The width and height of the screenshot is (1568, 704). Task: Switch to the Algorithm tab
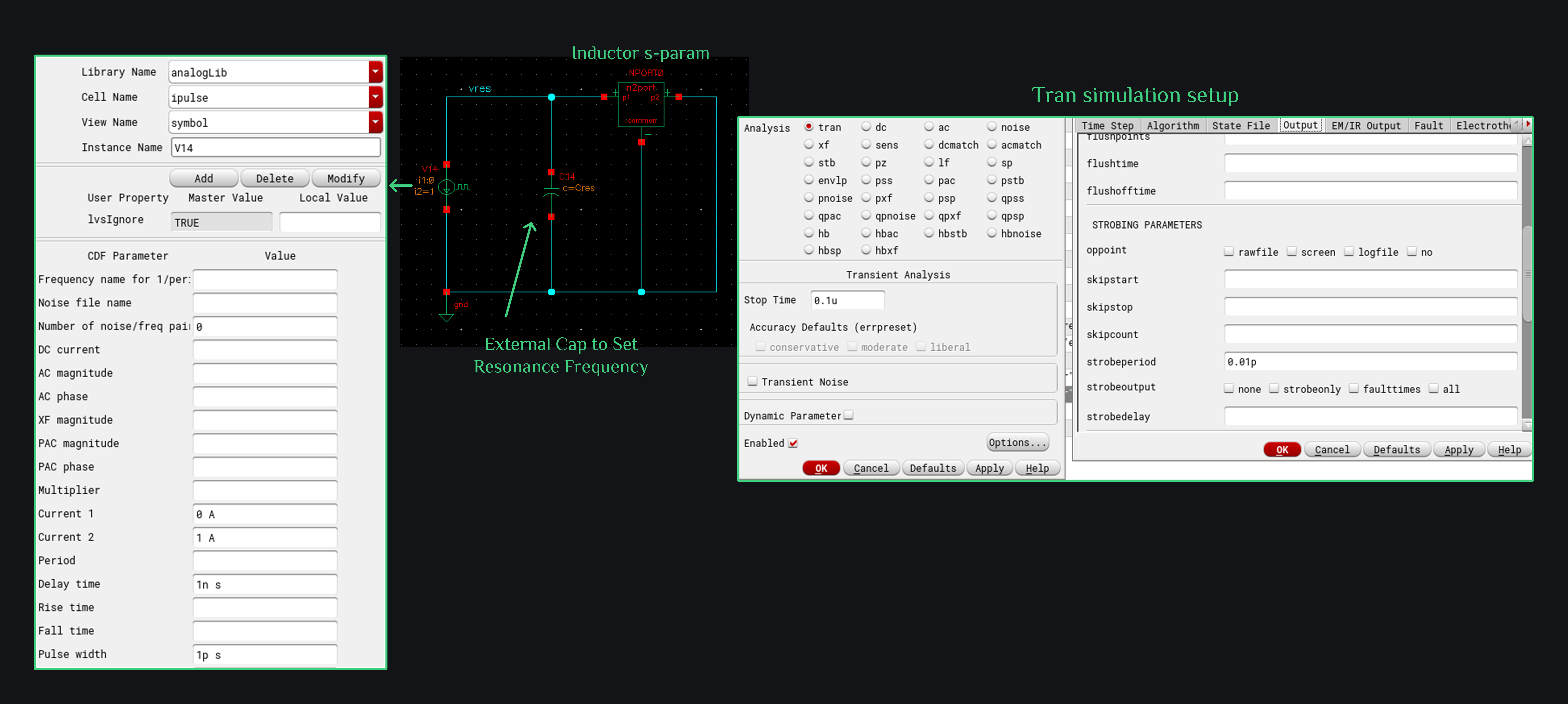1172,125
